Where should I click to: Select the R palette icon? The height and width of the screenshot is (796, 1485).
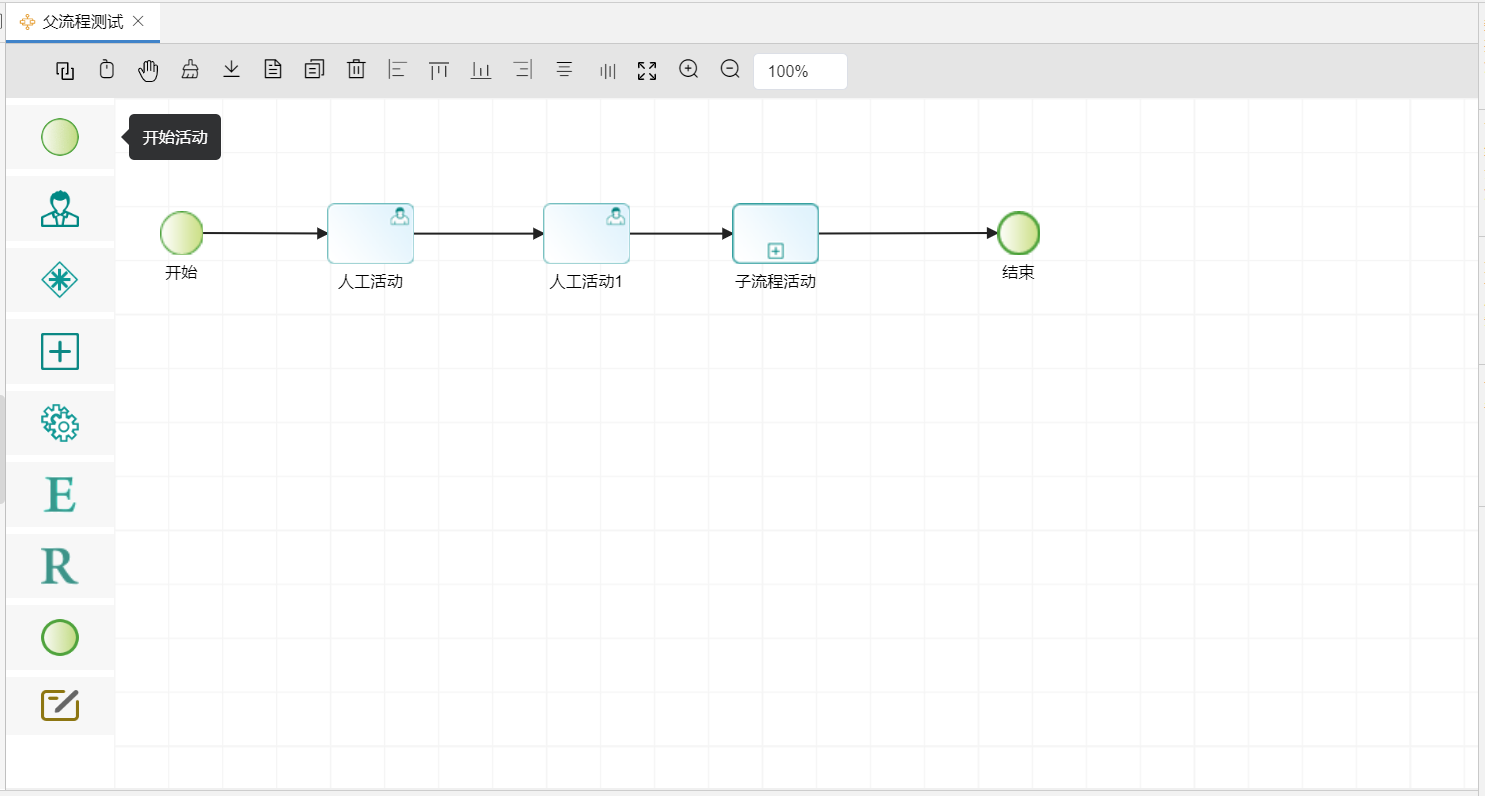pyautogui.click(x=60, y=567)
